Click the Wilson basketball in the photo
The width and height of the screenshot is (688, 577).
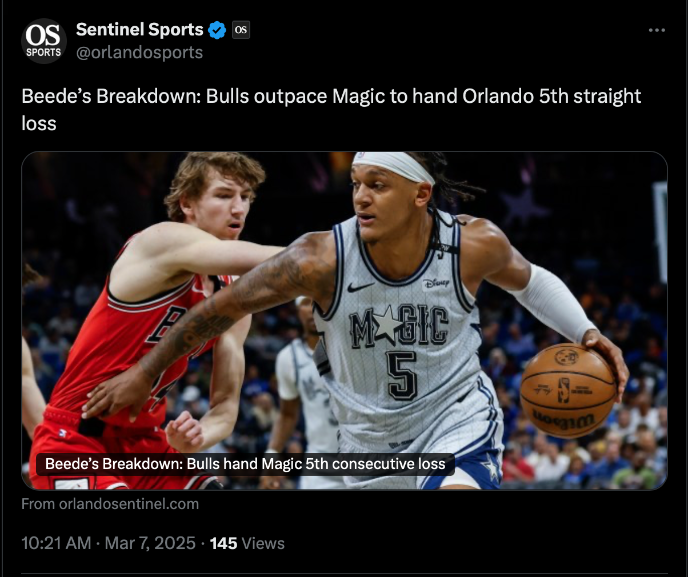568,391
